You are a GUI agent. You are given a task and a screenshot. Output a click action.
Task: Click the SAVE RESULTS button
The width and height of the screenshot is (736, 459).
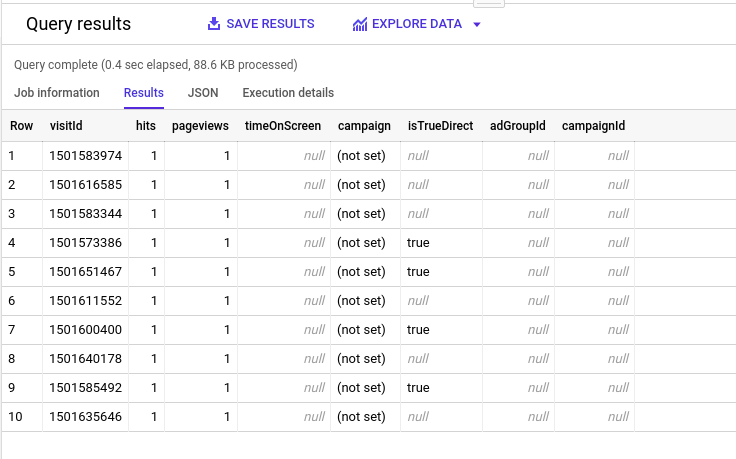pyautogui.click(x=270, y=24)
